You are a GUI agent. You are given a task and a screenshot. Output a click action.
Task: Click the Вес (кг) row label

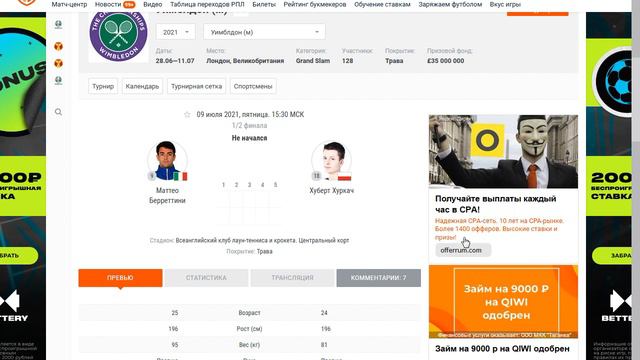(249, 345)
